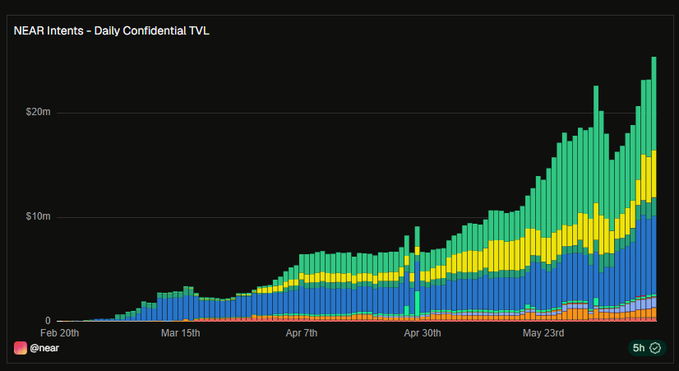Click the blue segment of the last bar
The width and height of the screenshot is (679, 371).
(654, 255)
